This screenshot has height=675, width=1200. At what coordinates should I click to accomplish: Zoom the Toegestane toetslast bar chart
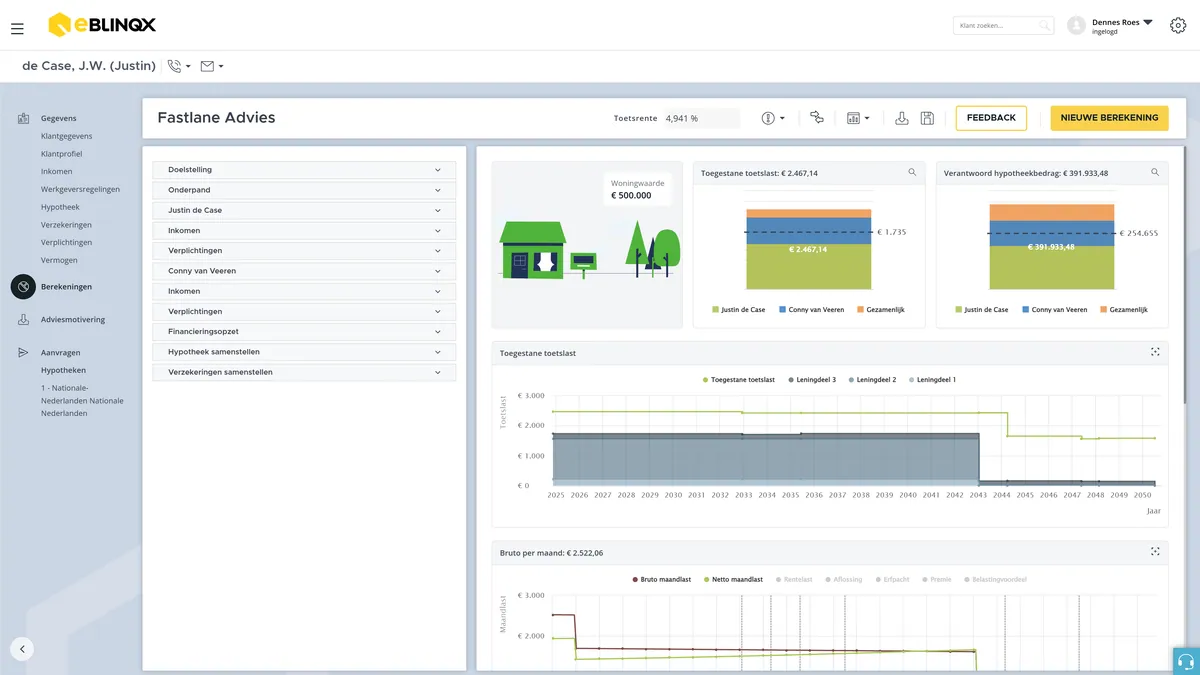pos(912,172)
